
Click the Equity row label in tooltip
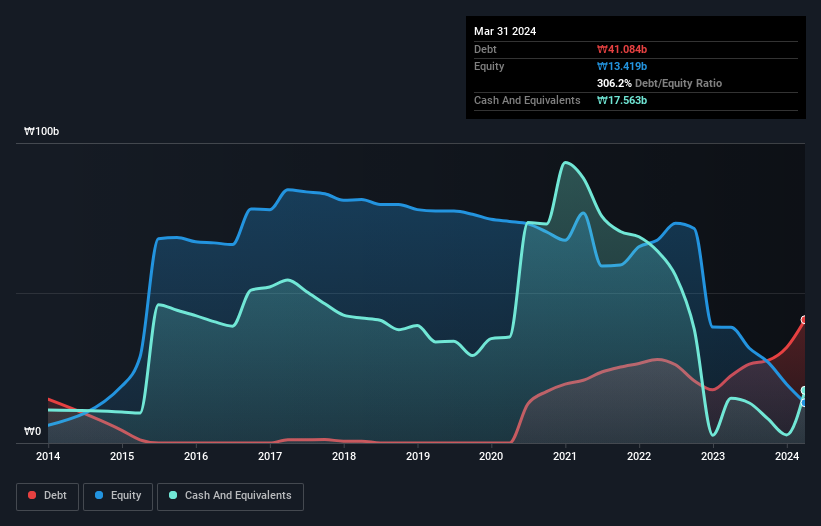(489, 66)
